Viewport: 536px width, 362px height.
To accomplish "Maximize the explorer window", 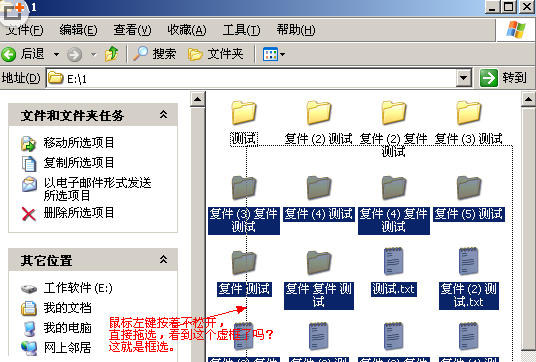I will coord(509,7).
